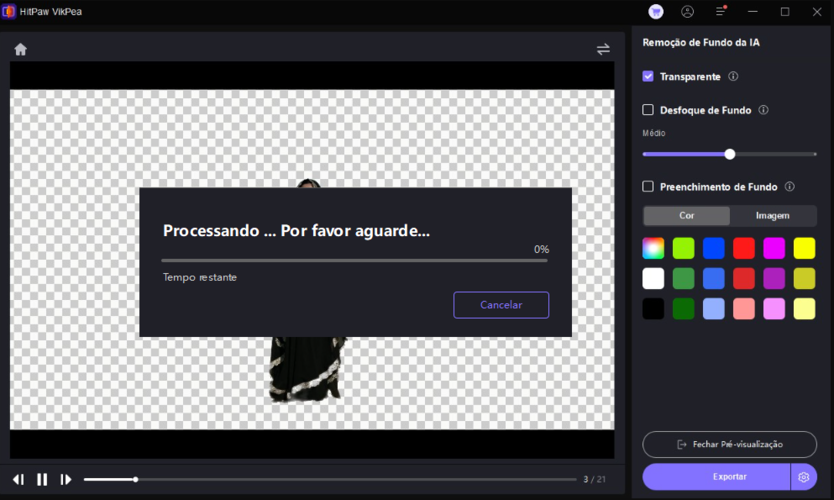The image size is (834, 500).
Task: Open the menu list icon in title bar
Action: (721, 11)
